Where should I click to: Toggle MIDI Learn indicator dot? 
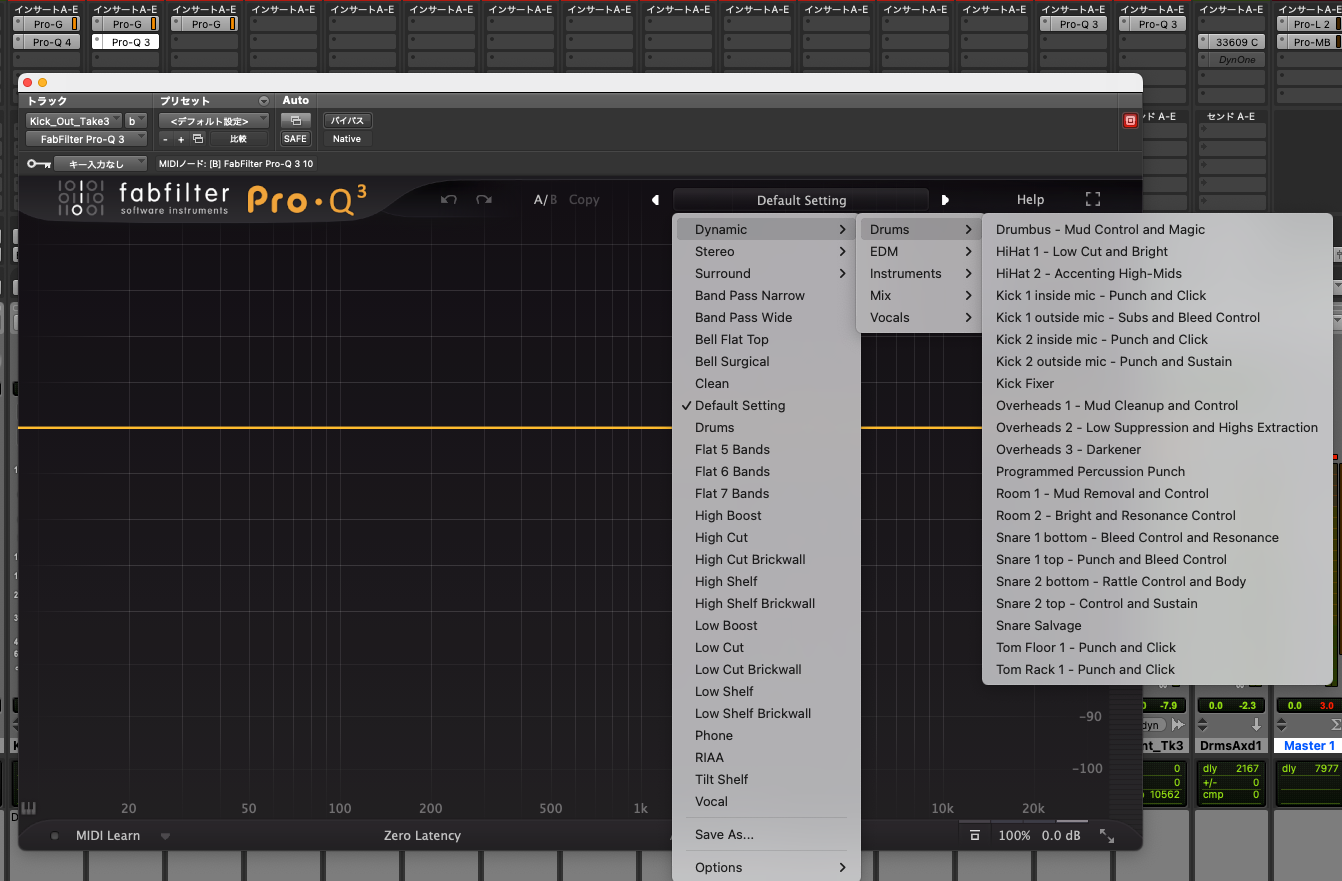[x=54, y=836]
